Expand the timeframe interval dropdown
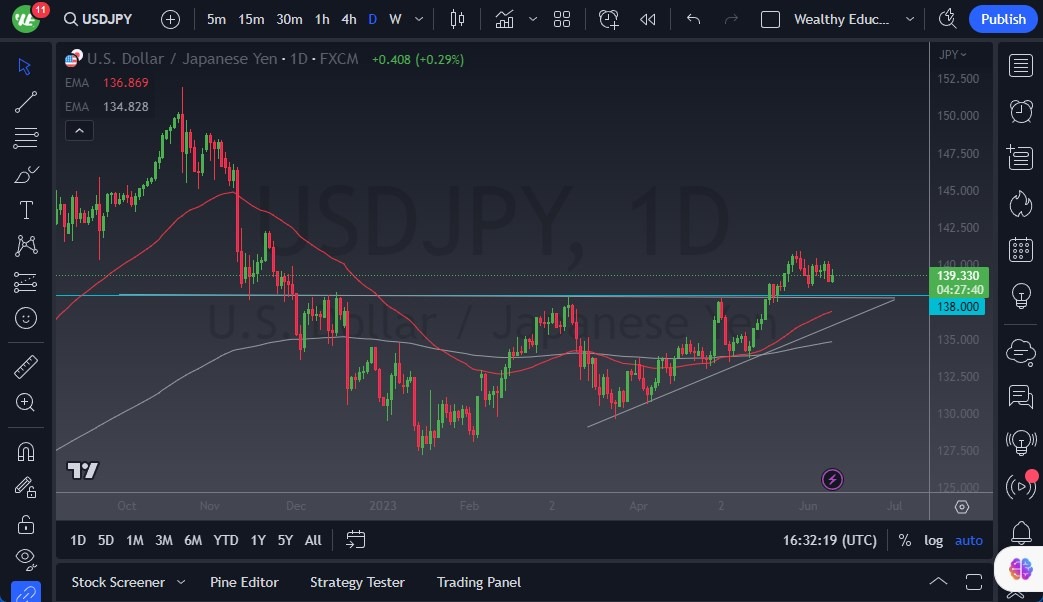Image resolution: width=1043 pixels, height=602 pixels. pyautogui.click(x=419, y=19)
